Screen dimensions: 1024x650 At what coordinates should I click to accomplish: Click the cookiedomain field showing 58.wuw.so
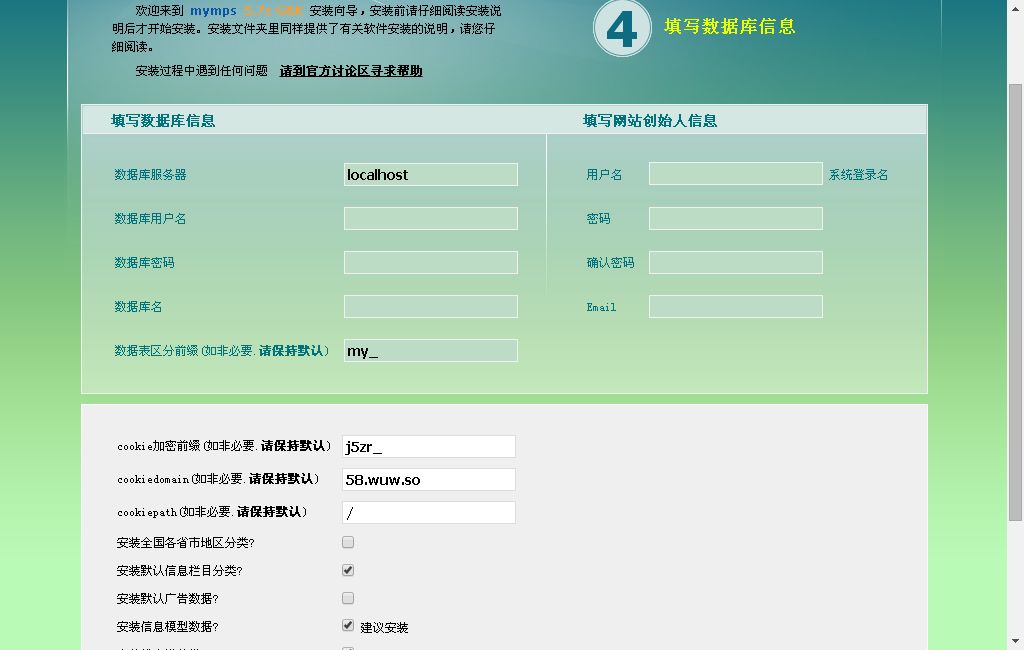tap(428, 479)
